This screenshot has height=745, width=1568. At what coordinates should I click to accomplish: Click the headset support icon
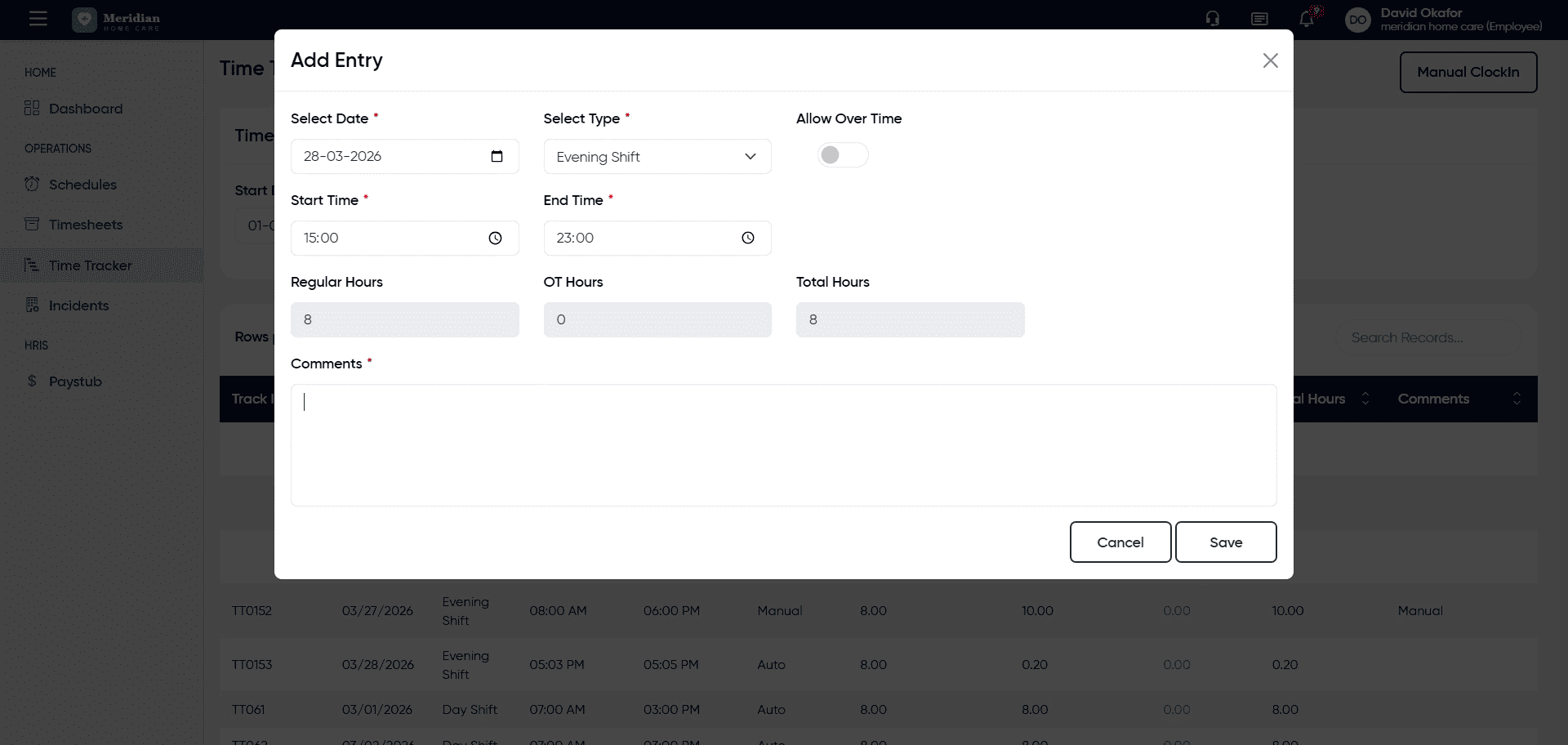[x=1213, y=19]
